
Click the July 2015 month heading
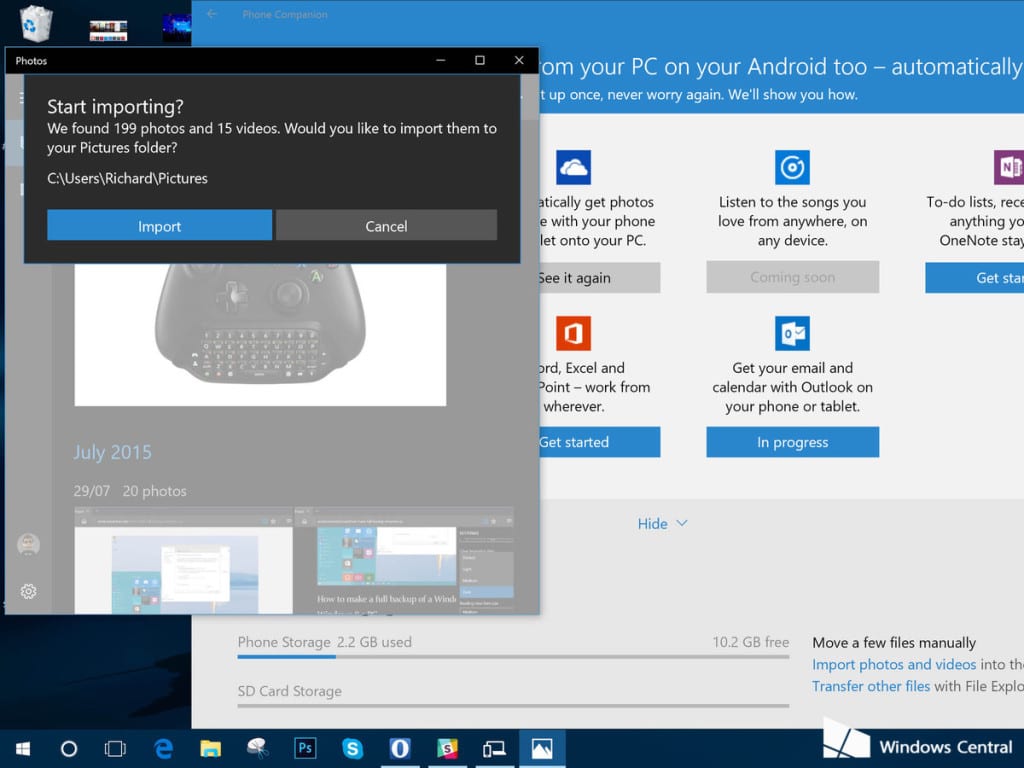click(112, 452)
